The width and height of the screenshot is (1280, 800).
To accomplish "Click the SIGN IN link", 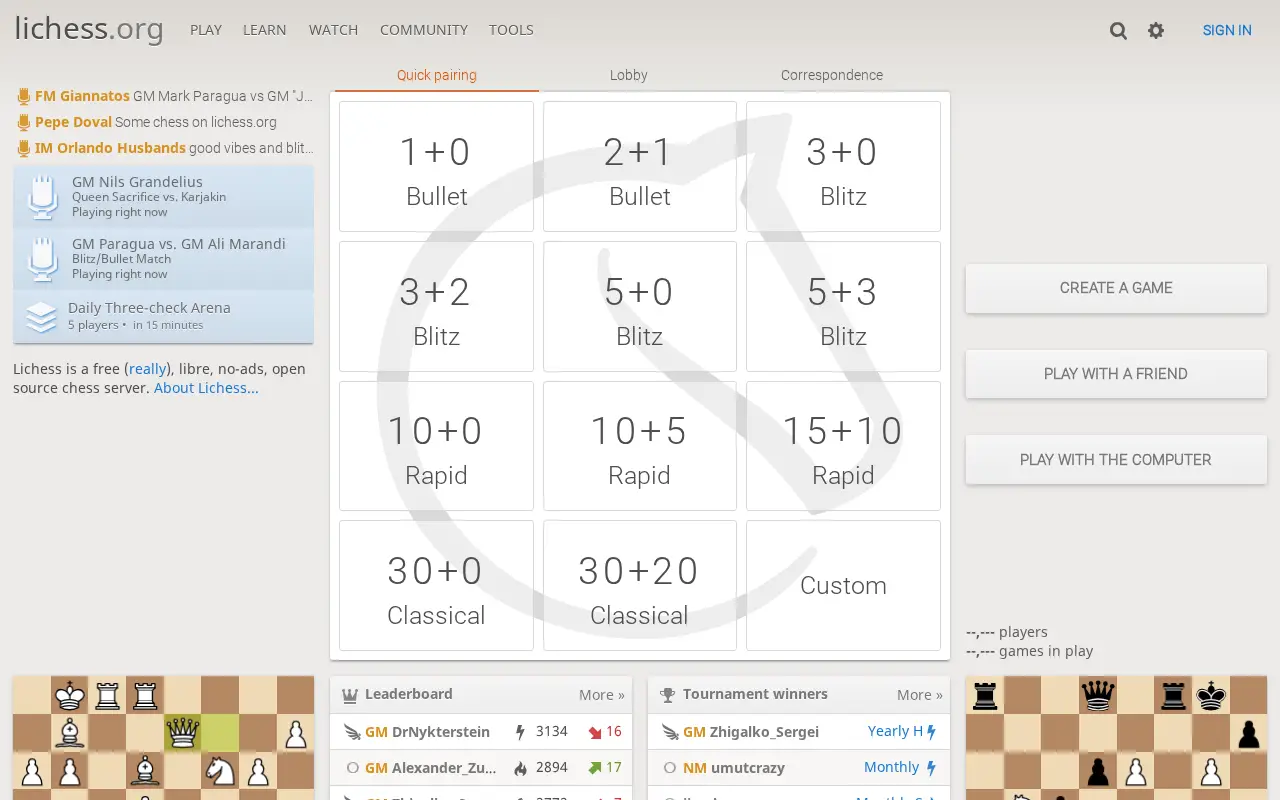I will [x=1227, y=30].
